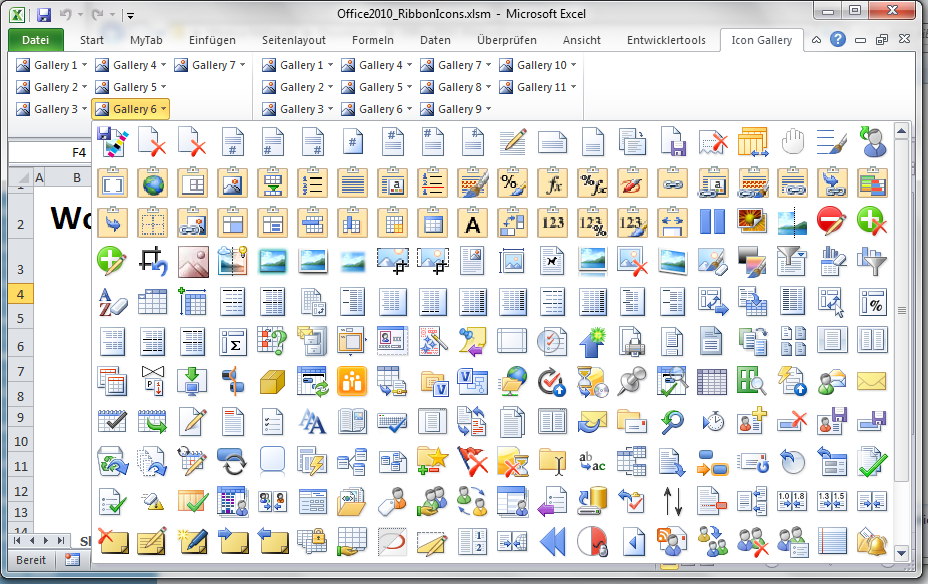The width and height of the screenshot is (928, 584).
Task: Select the clipboard with fx formula icon
Action: pyautogui.click(x=552, y=183)
